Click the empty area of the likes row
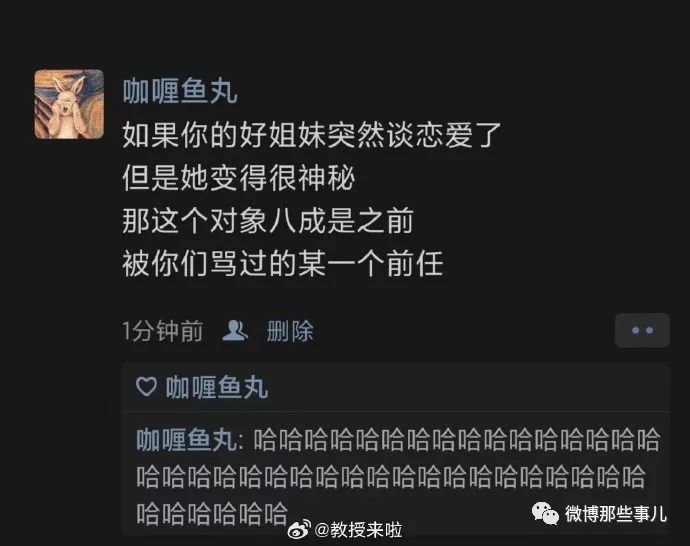The image size is (690, 546). [x=466, y=387]
